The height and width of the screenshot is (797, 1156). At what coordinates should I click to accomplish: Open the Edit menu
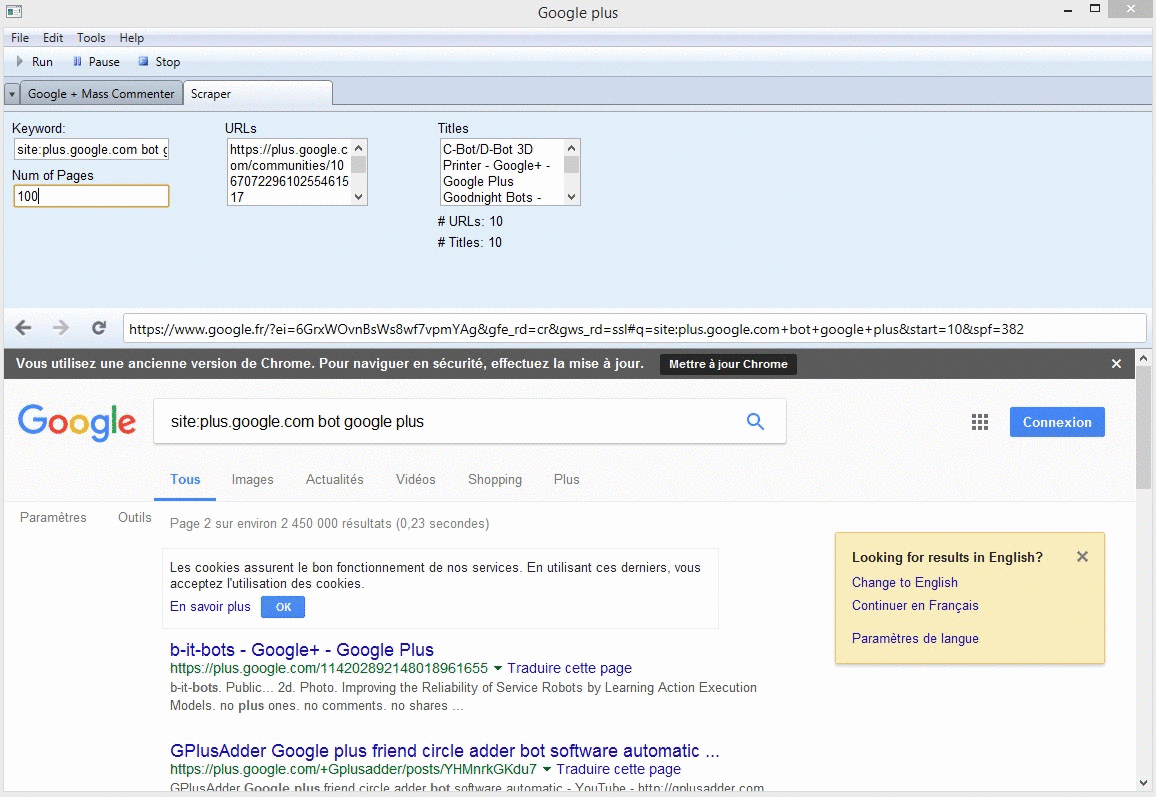click(x=52, y=38)
